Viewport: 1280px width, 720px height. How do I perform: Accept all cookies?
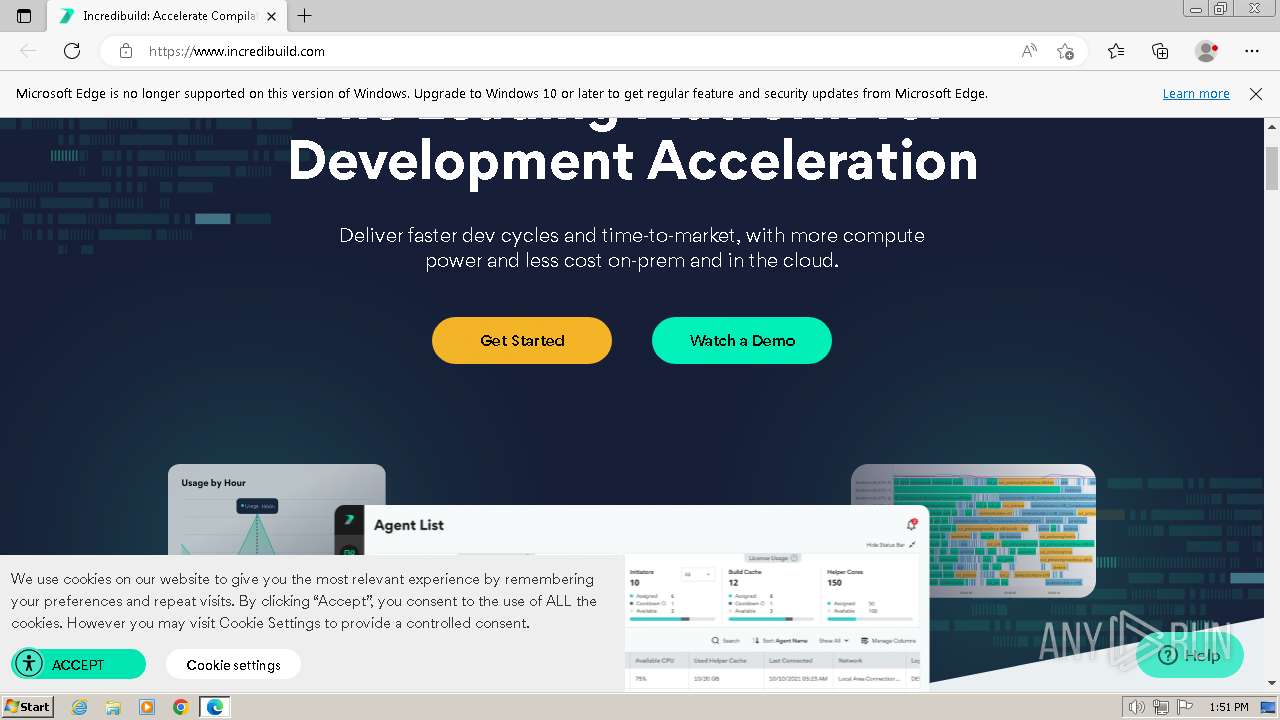coord(78,665)
